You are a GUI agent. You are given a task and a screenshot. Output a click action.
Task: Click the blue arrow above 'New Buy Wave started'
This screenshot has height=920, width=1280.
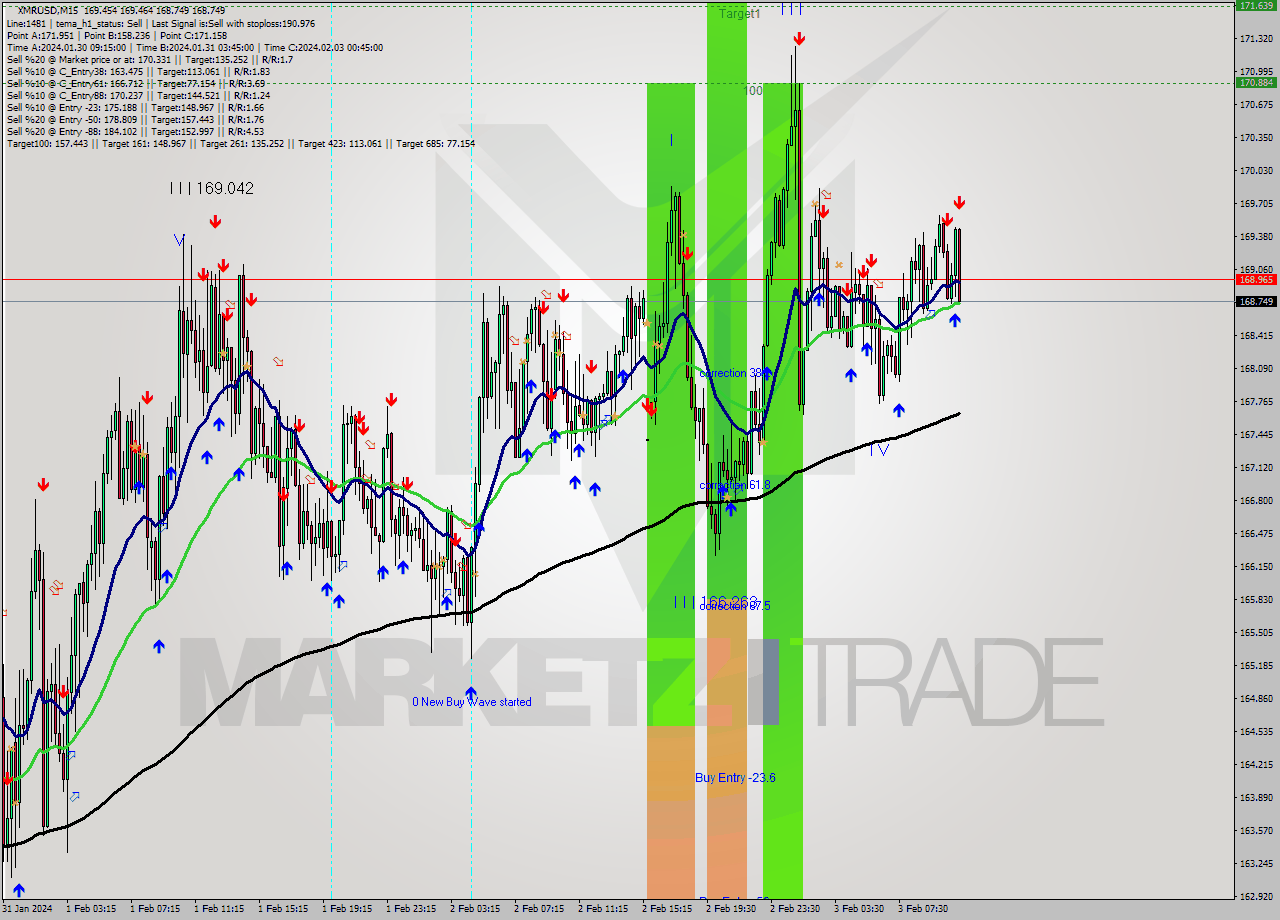(x=471, y=691)
